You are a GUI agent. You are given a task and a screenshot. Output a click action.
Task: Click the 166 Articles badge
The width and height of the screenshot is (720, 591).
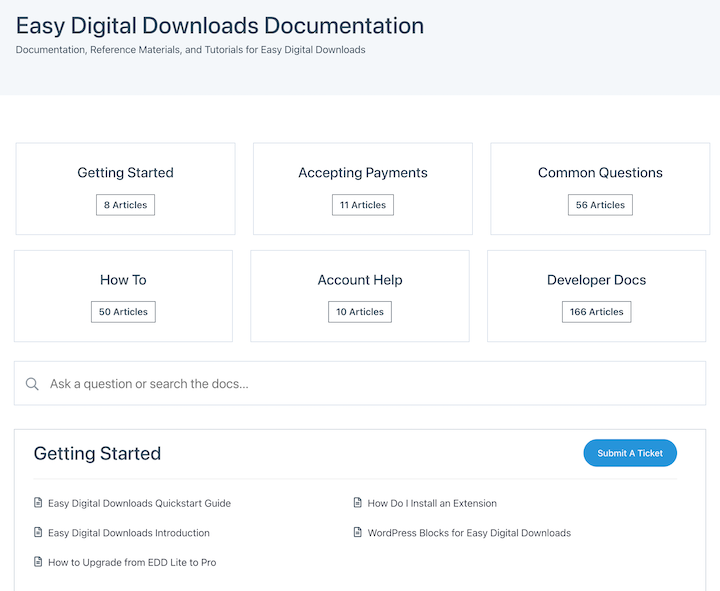click(596, 312)
